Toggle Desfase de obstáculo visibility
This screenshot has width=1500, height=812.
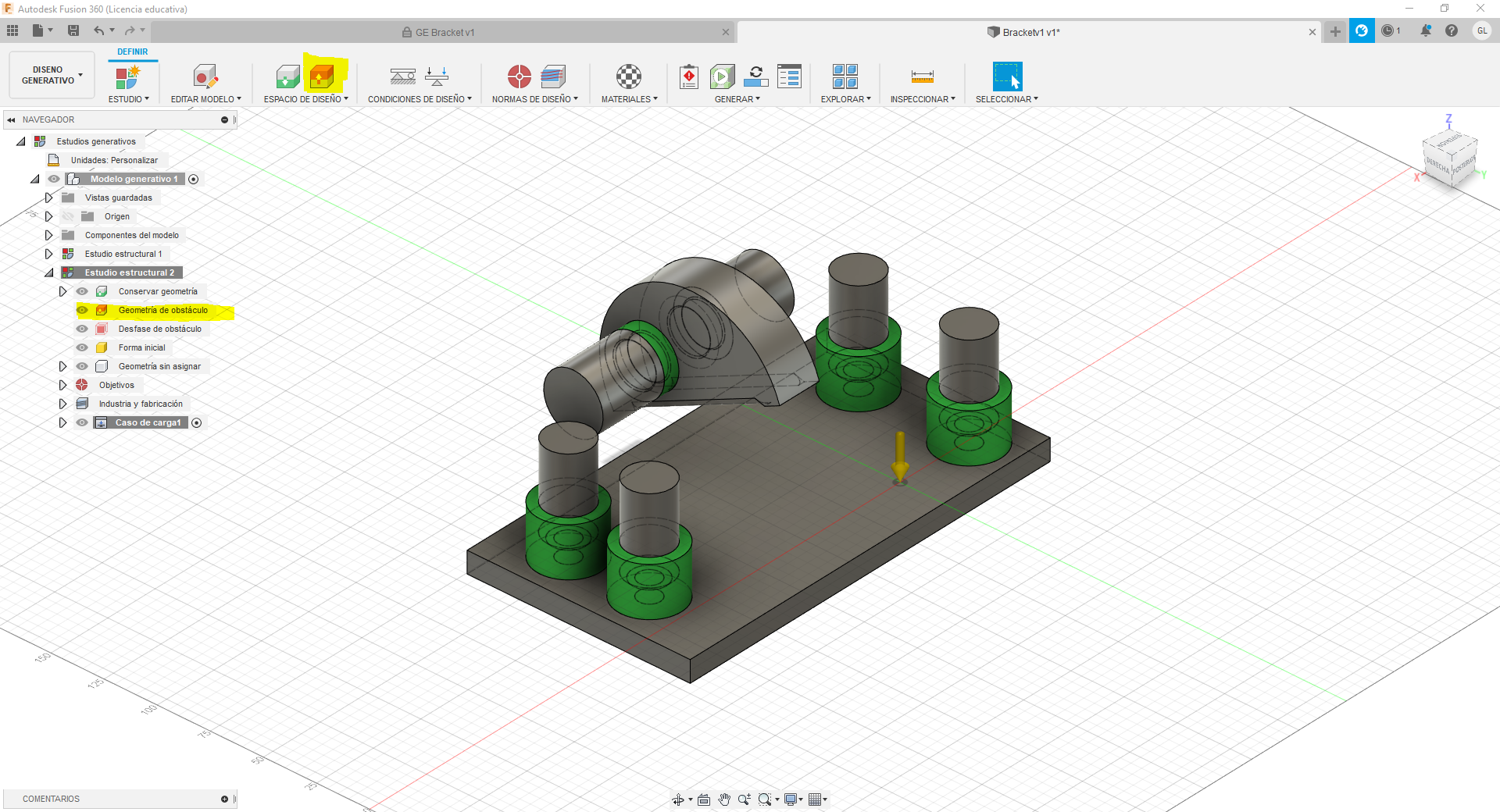pyautogui.click(x=82, y=329)
